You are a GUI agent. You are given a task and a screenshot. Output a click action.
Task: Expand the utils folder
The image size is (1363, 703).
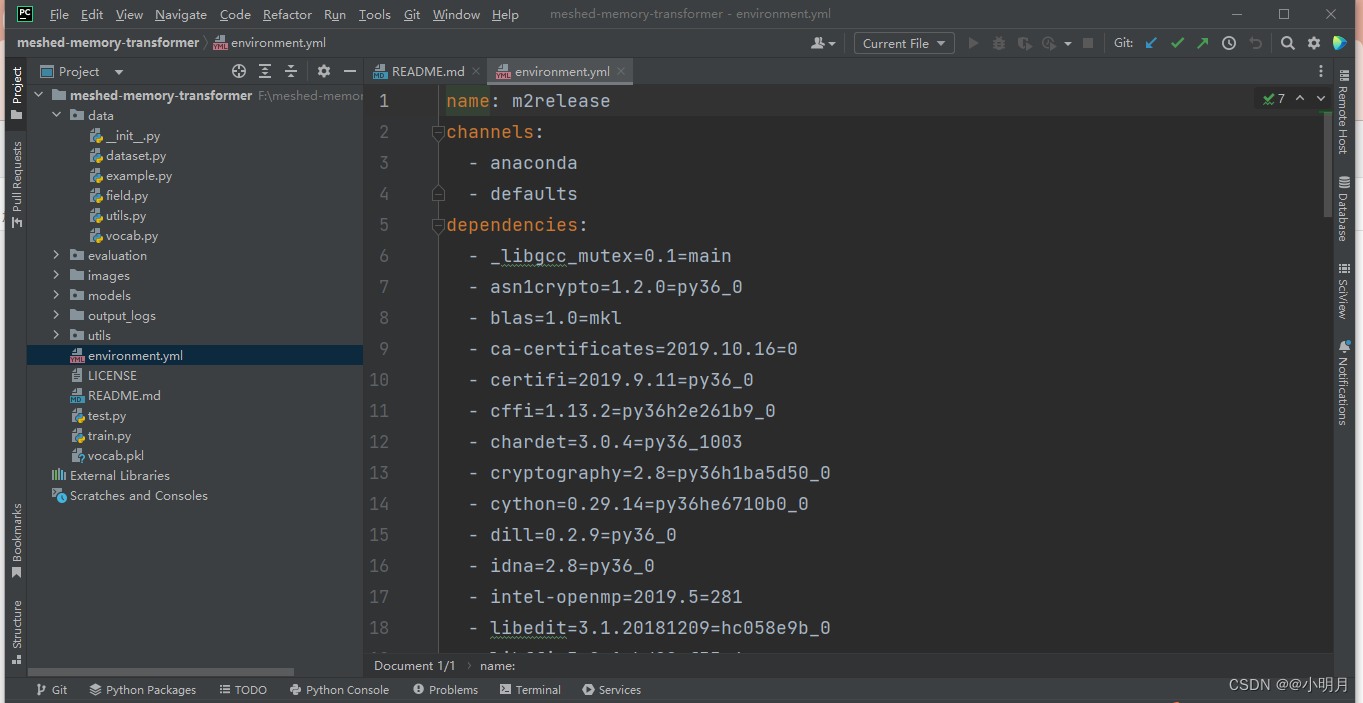[56, 335]
